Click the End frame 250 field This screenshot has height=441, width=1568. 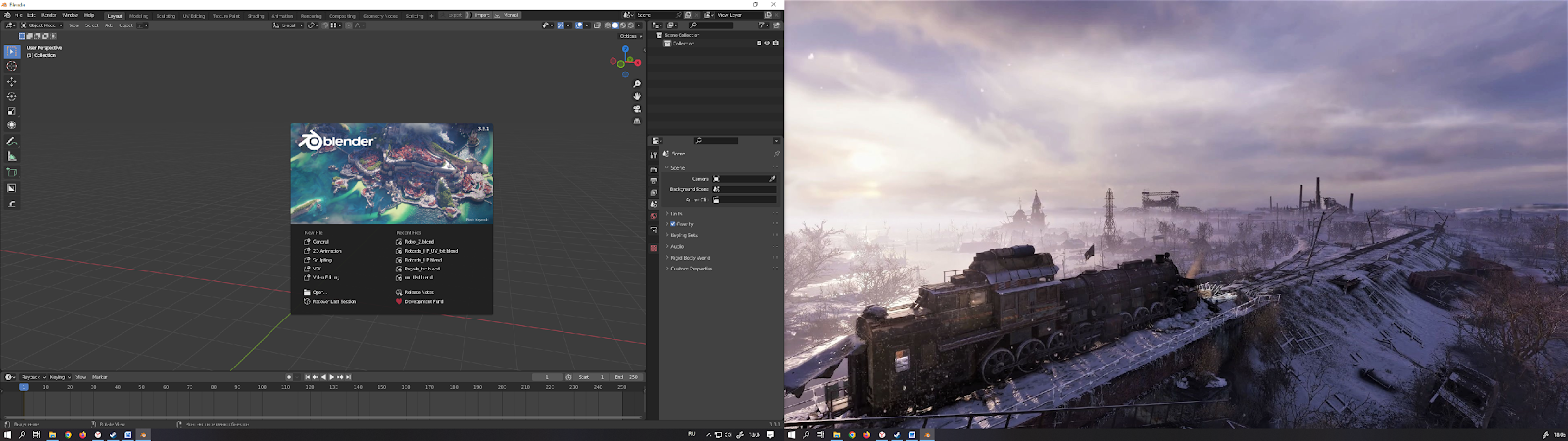click(x=626, y=377)
